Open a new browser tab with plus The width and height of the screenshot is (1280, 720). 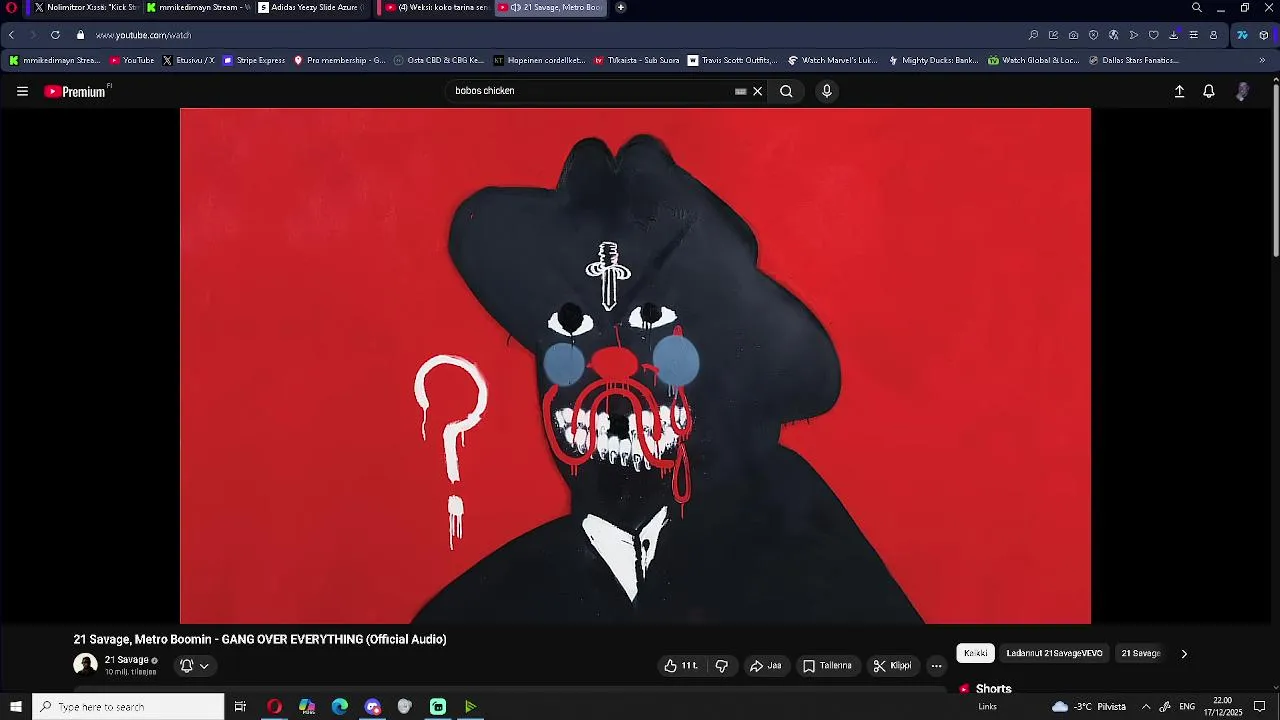[x=621, y=7]
